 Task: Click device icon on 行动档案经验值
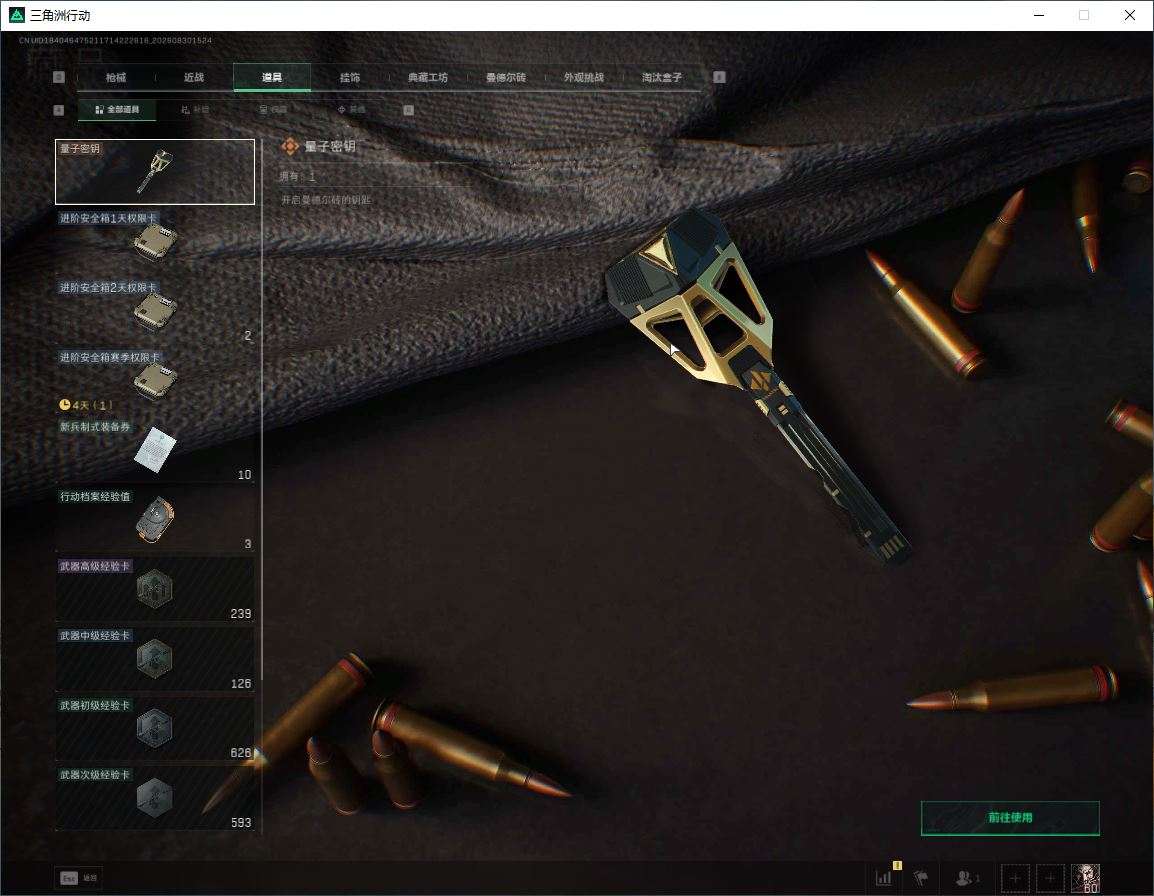click(x=155, y=520)
